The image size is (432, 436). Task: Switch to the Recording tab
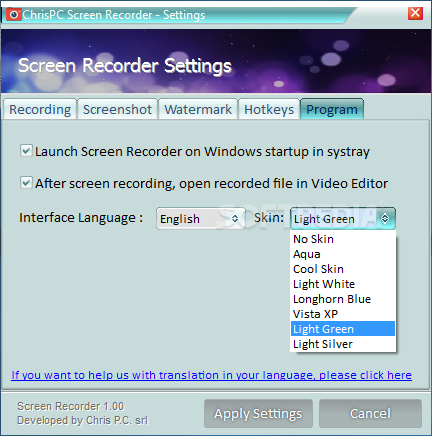tap(40, 109)
